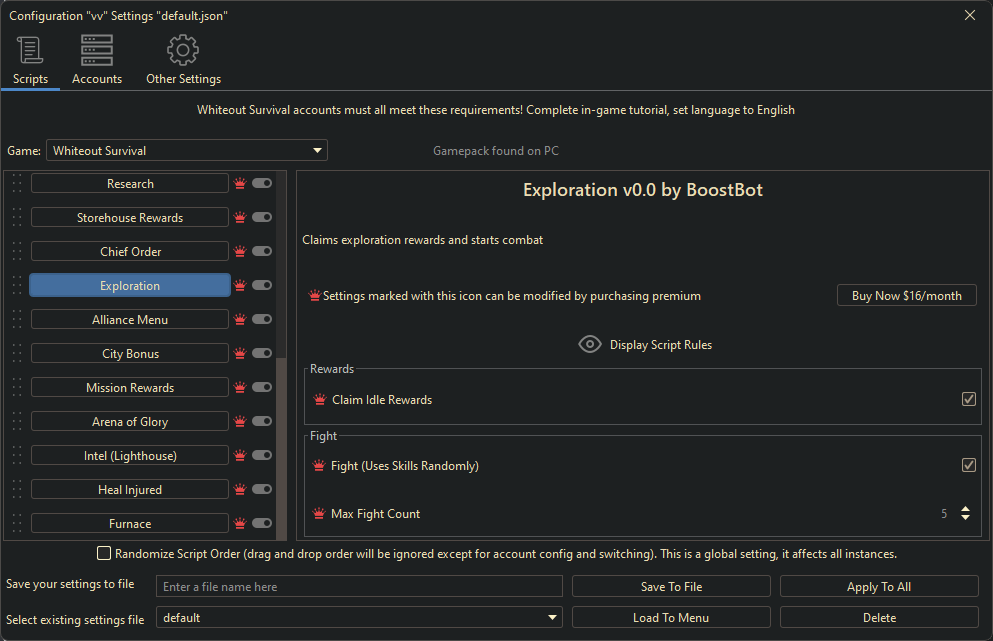Click the drag handle dots beside City Bonus
The image size is (993, 641).
tap(17, 353)
